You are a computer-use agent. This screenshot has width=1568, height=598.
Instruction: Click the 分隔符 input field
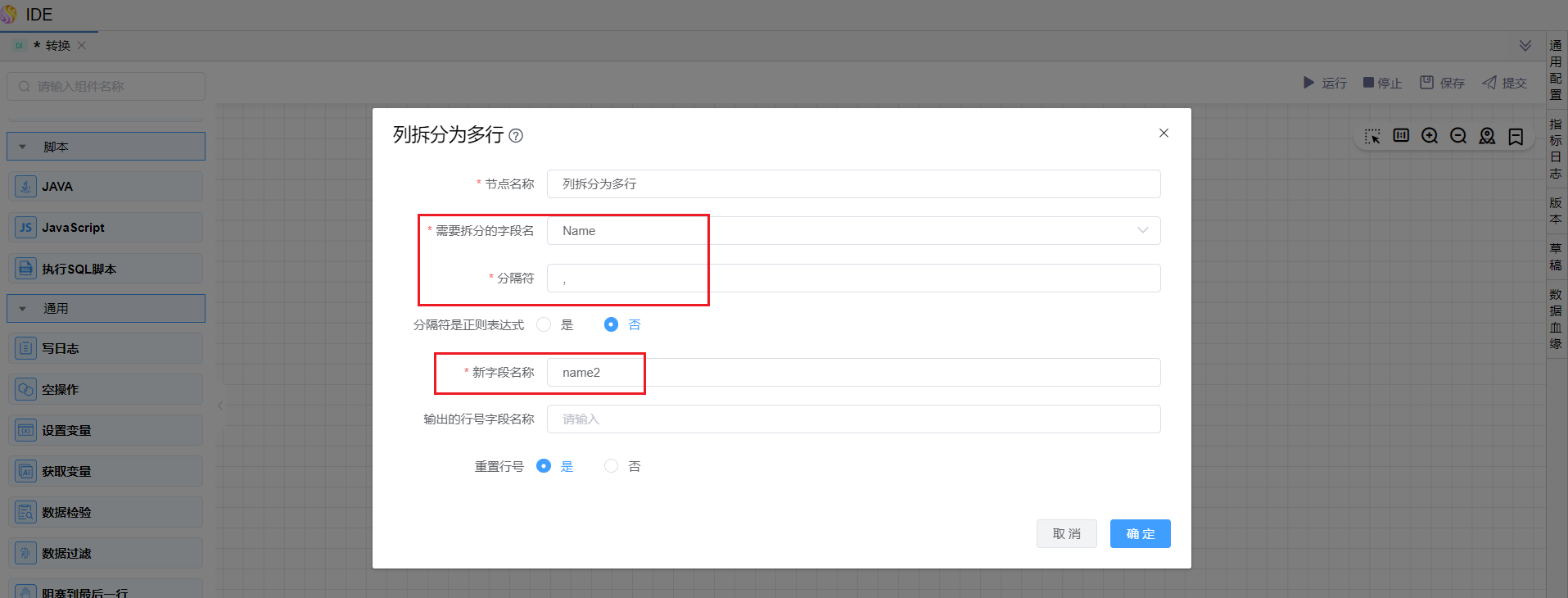point(853,278)
